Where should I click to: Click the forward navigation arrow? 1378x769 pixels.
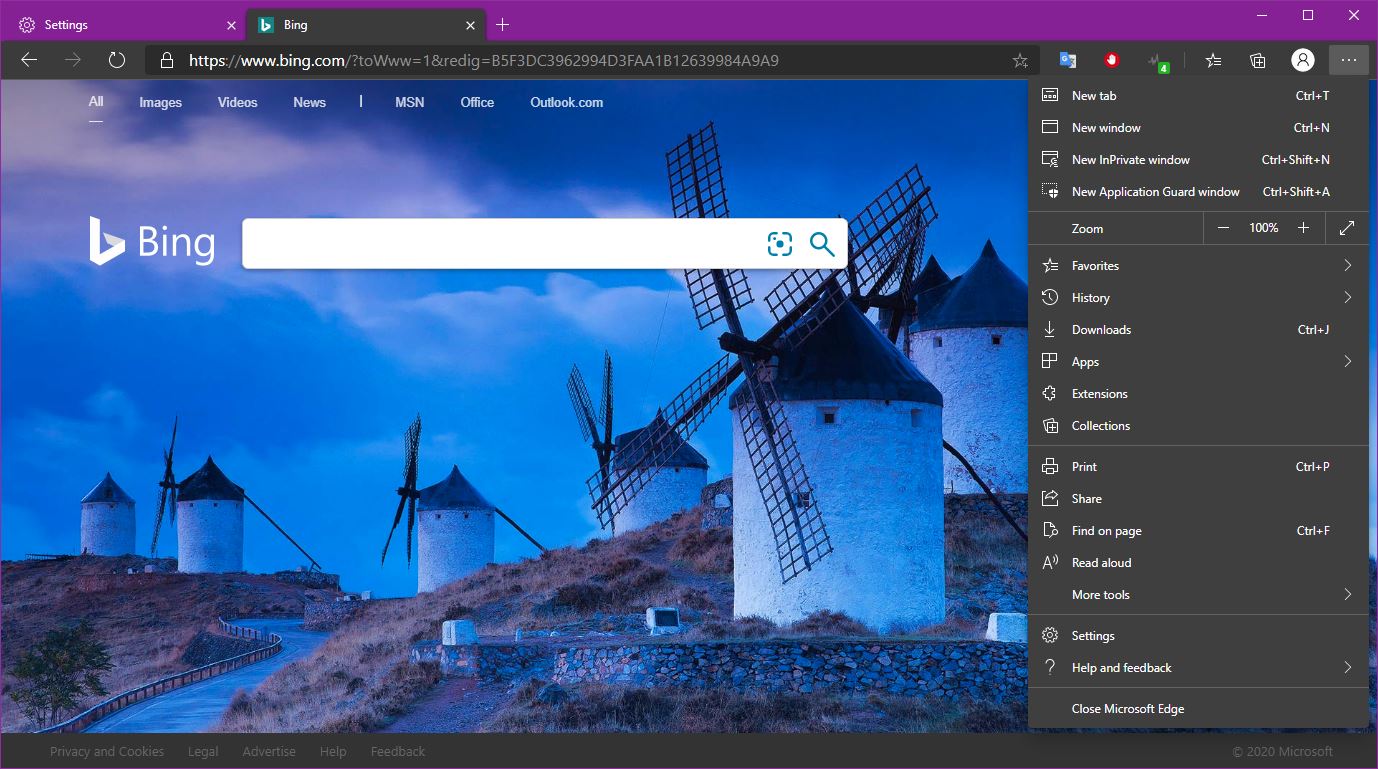coord(73,60)
